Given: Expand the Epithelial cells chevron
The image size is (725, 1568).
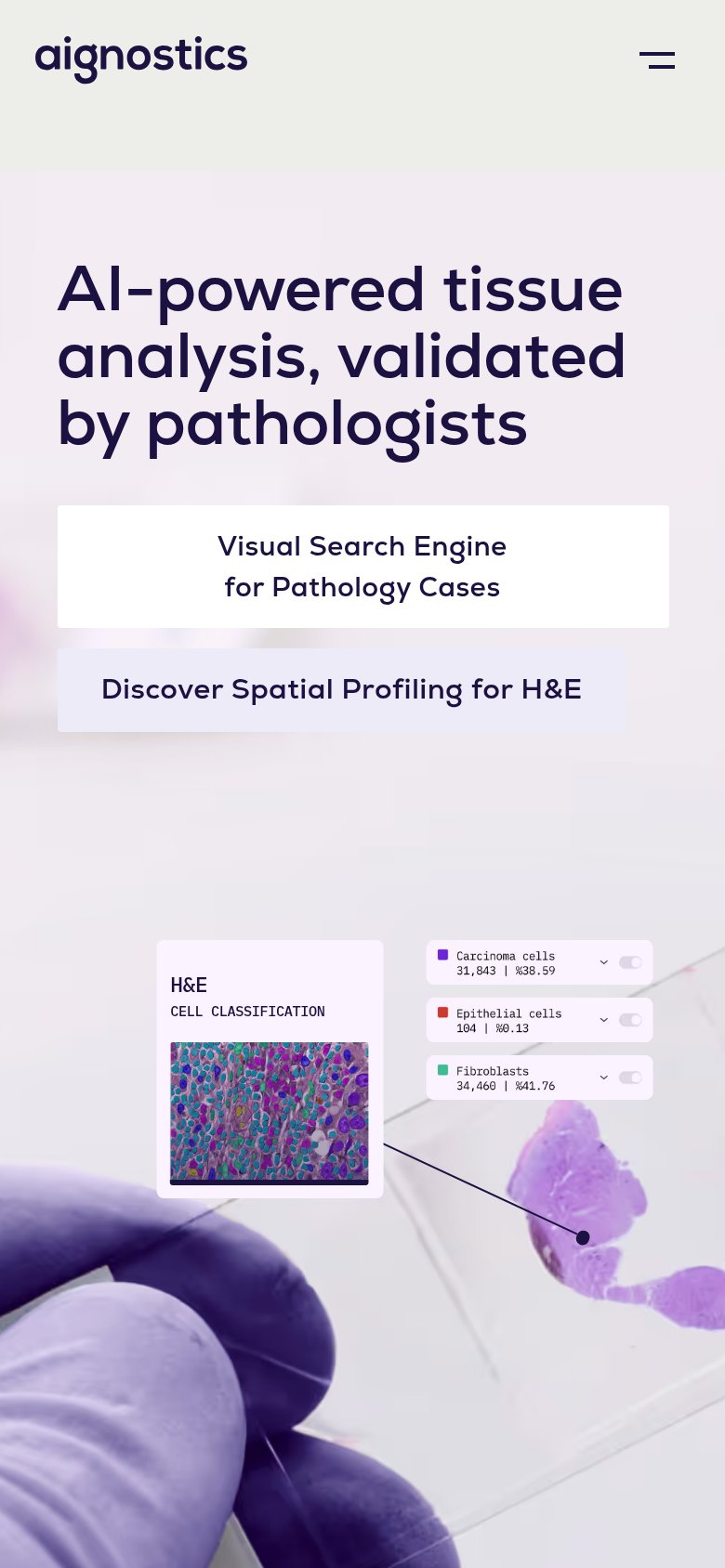Looking at the screenshot, I should tap(603, 1020).
